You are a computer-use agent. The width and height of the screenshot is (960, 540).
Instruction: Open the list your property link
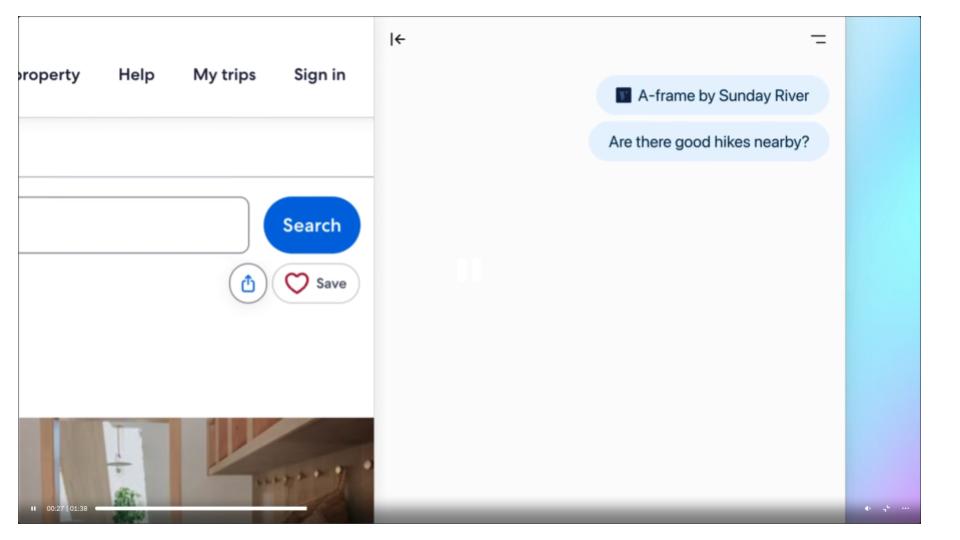coord(50,75)
